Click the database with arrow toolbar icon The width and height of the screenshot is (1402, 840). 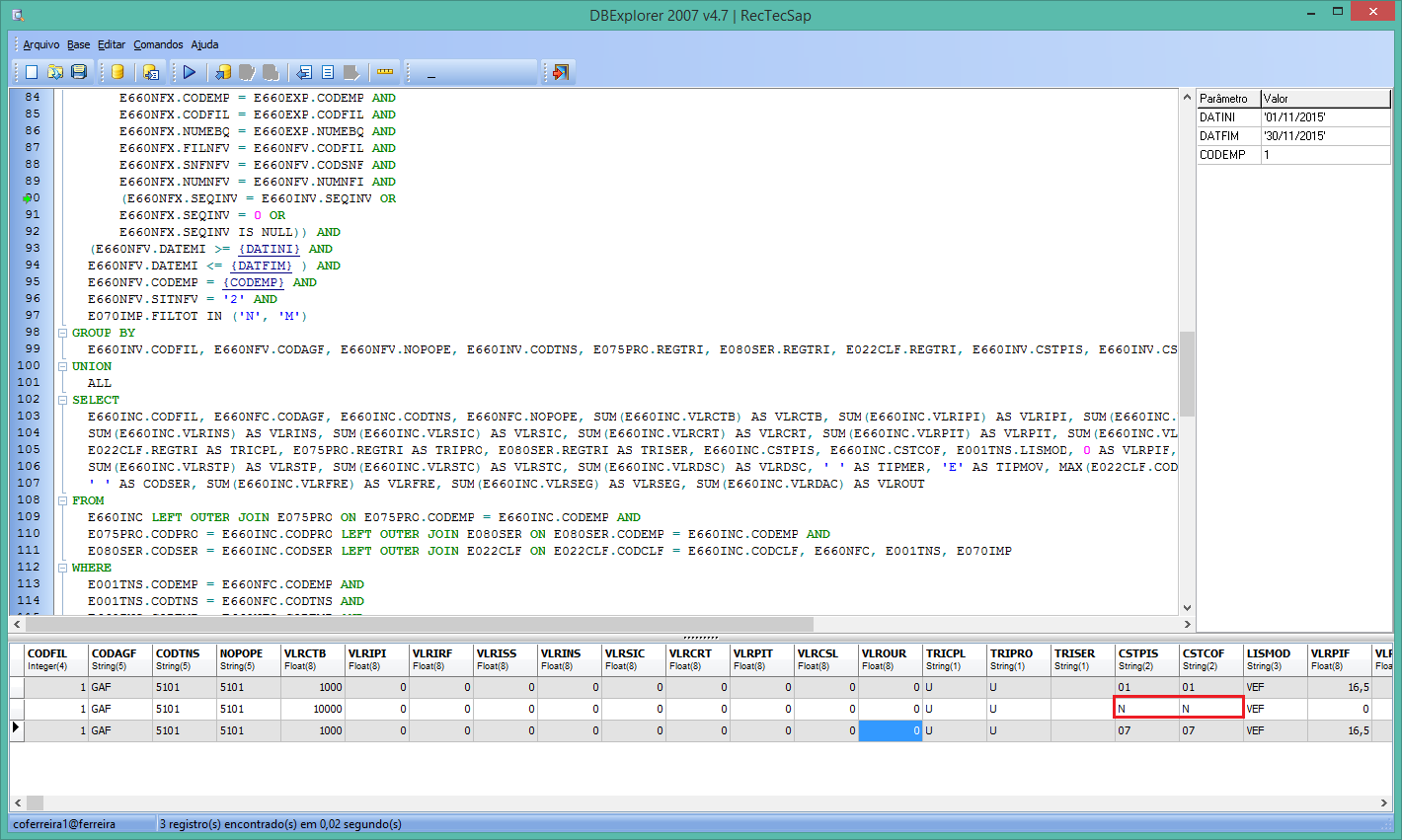[223, 72]
